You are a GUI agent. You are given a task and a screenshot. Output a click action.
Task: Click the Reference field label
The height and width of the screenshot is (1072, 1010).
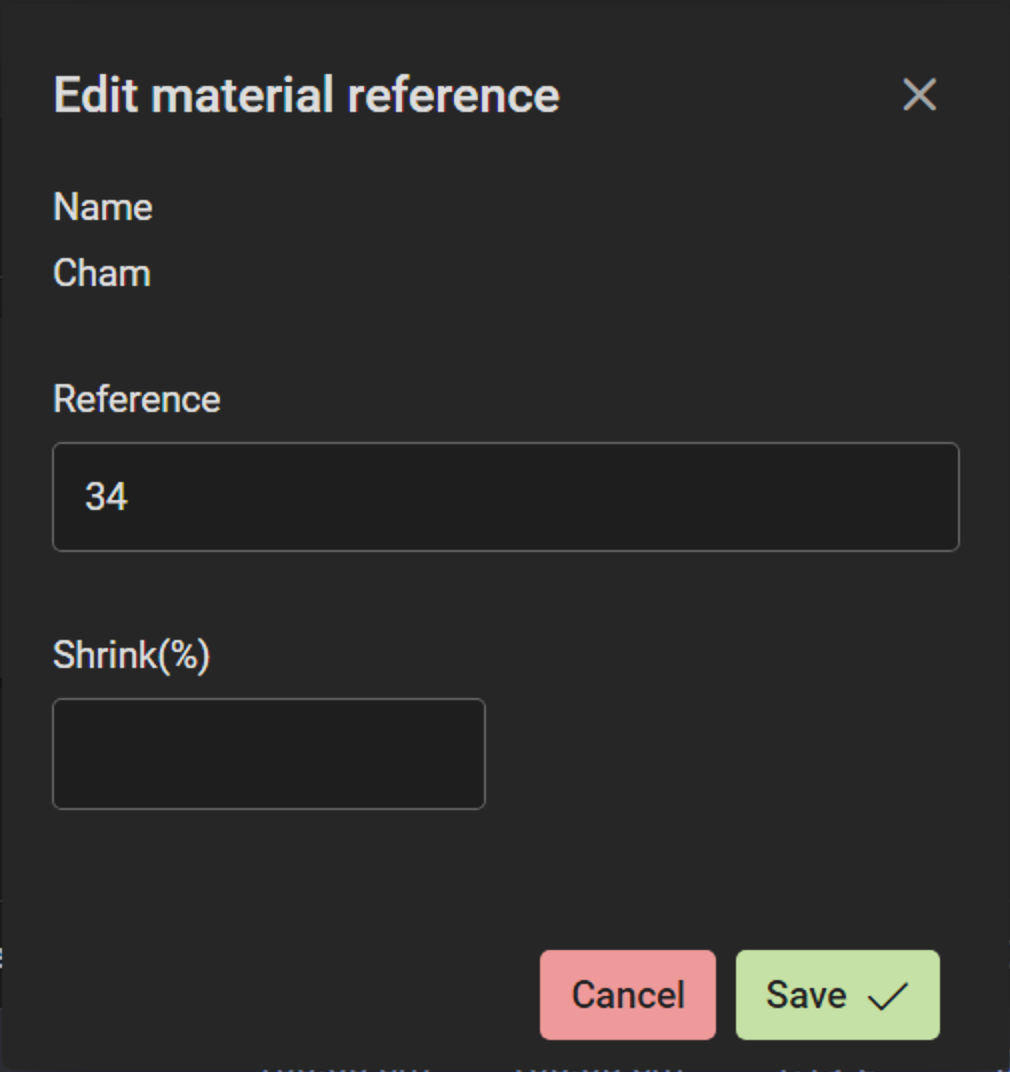[137, 399]
